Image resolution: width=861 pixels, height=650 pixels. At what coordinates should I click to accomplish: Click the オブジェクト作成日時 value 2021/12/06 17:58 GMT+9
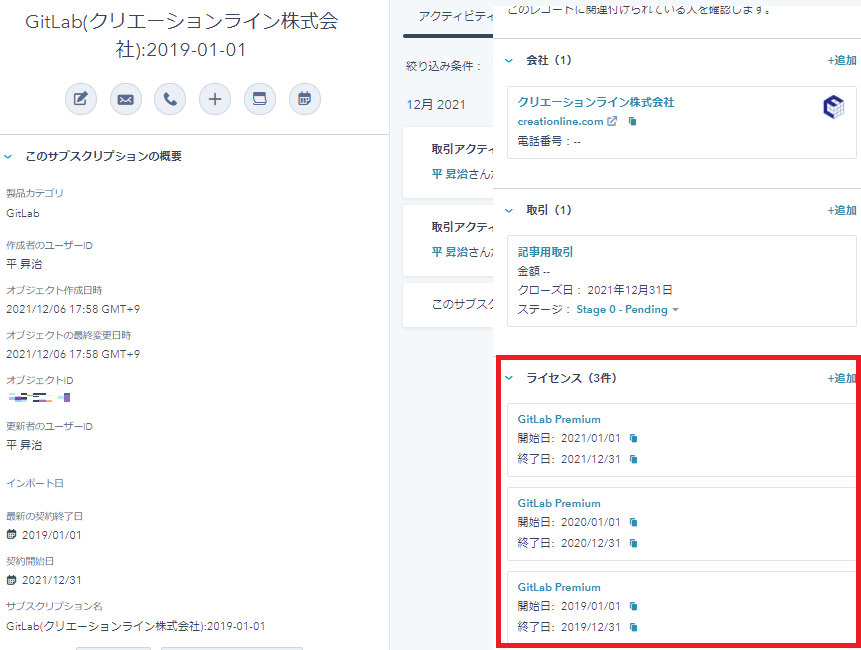point(73,309)
